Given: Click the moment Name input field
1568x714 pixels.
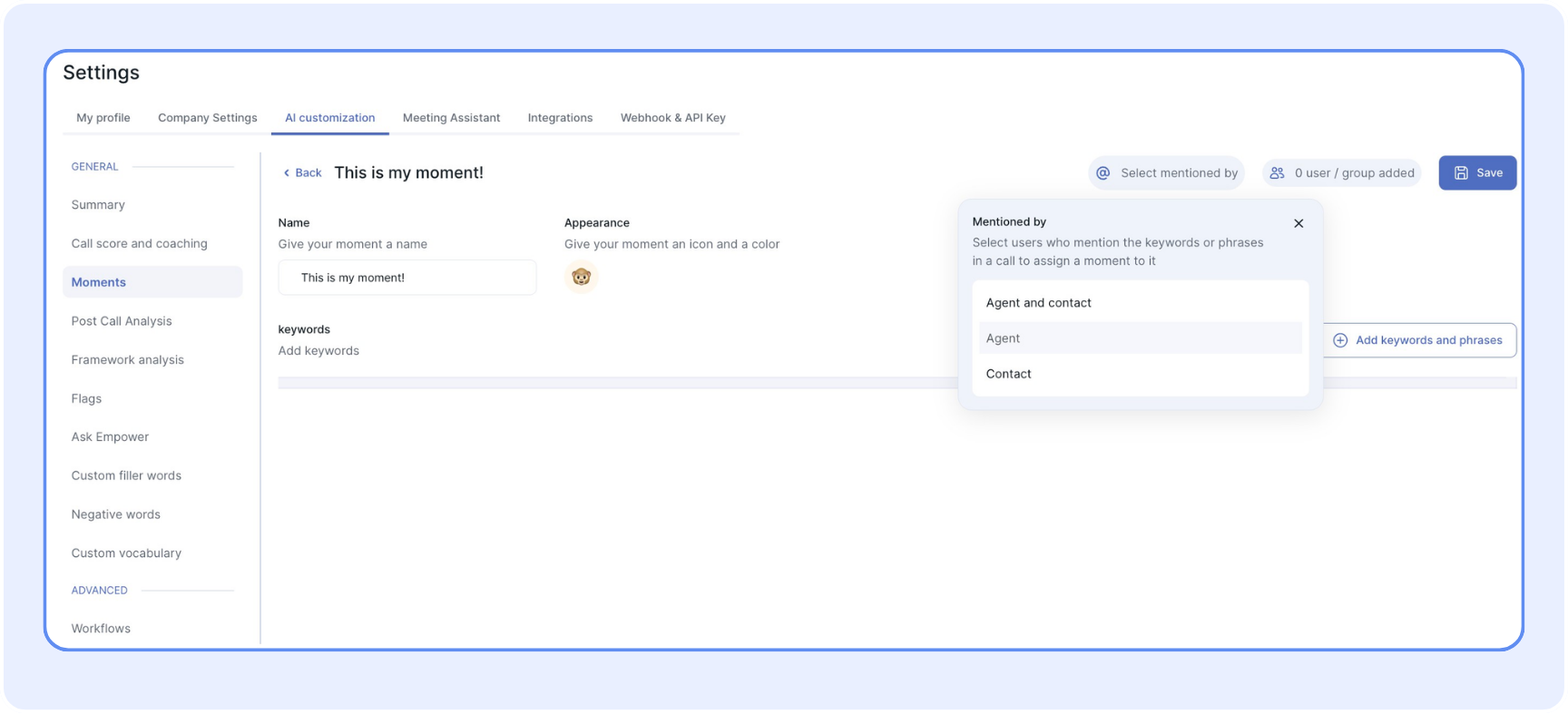Looking at the screenshot, I should point(407,278).
